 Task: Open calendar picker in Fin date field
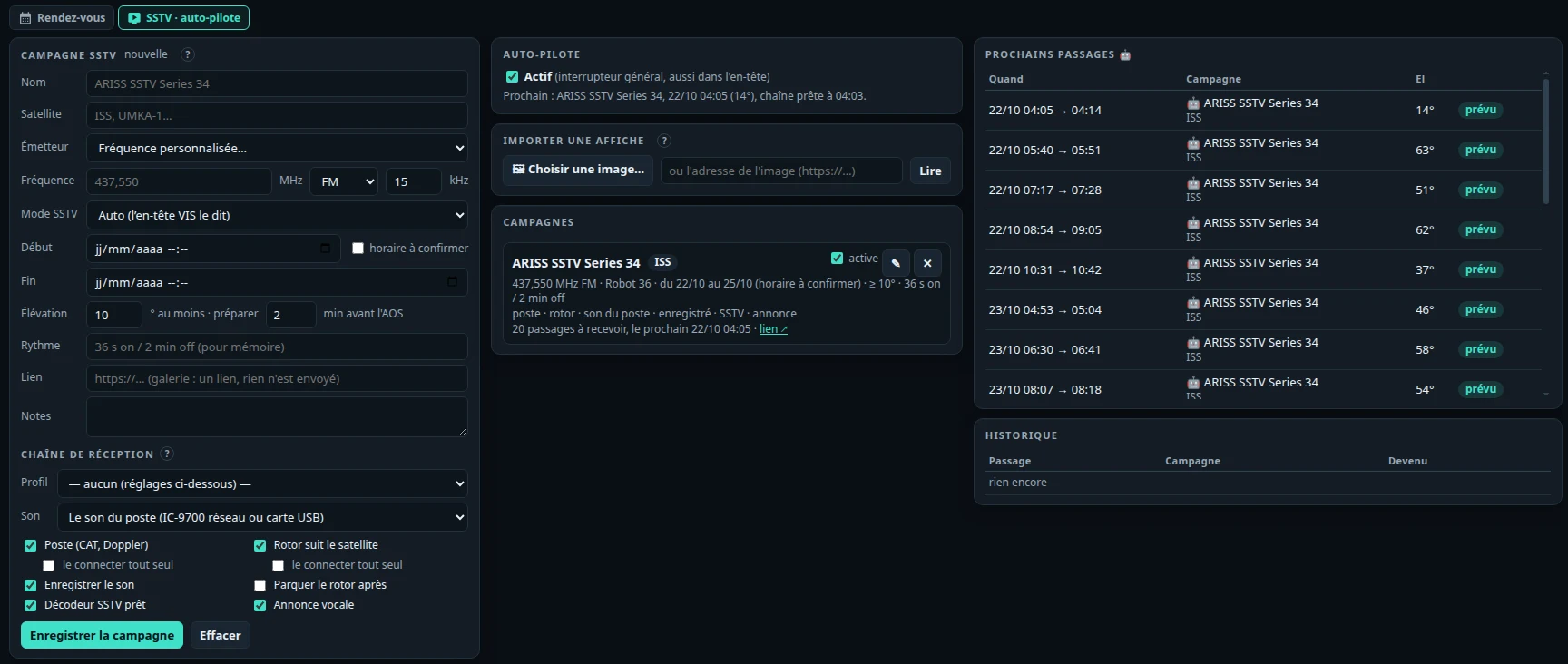452,281
